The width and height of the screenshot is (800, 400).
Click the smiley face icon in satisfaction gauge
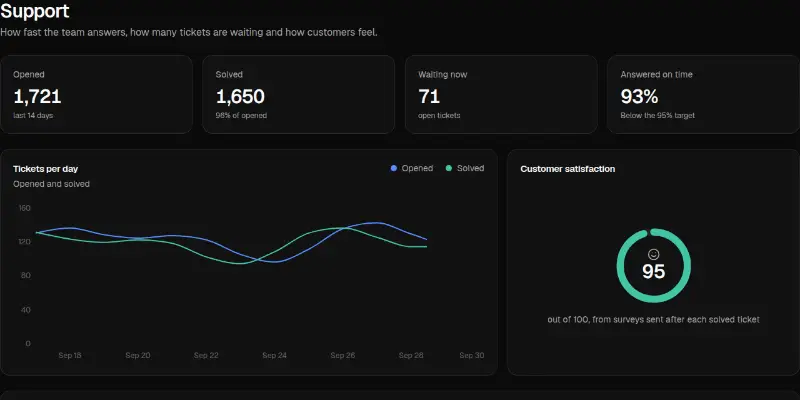tap(654, 254)
